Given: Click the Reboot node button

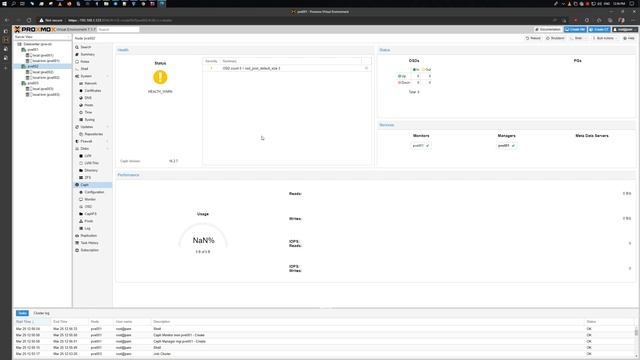Looking at the screenshot, I should [x=533, y=38].
